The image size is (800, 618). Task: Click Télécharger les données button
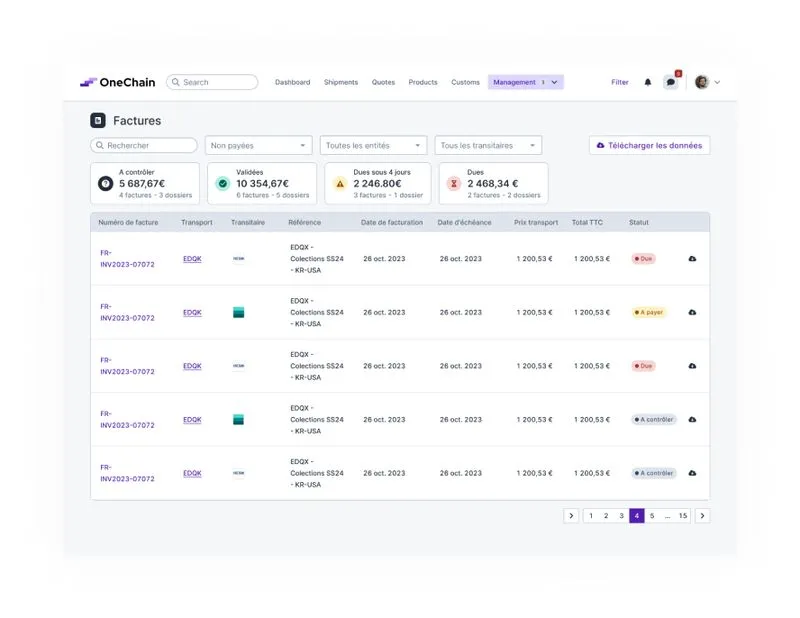[x=649, y=145]
